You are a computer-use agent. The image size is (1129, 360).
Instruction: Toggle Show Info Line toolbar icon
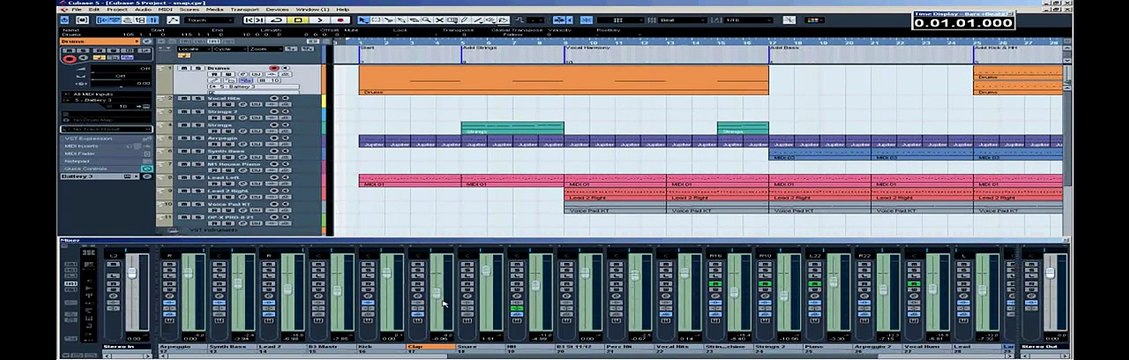coord(114,20)
